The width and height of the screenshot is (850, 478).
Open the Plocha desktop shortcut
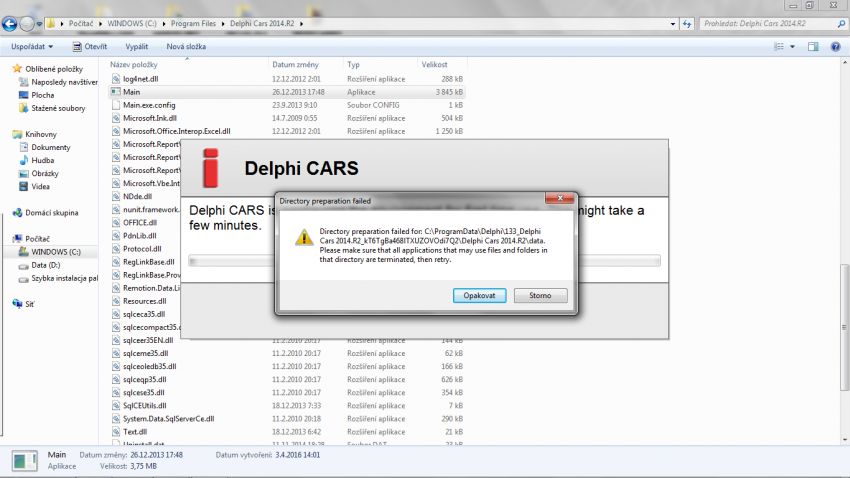[x=42, y=95]
